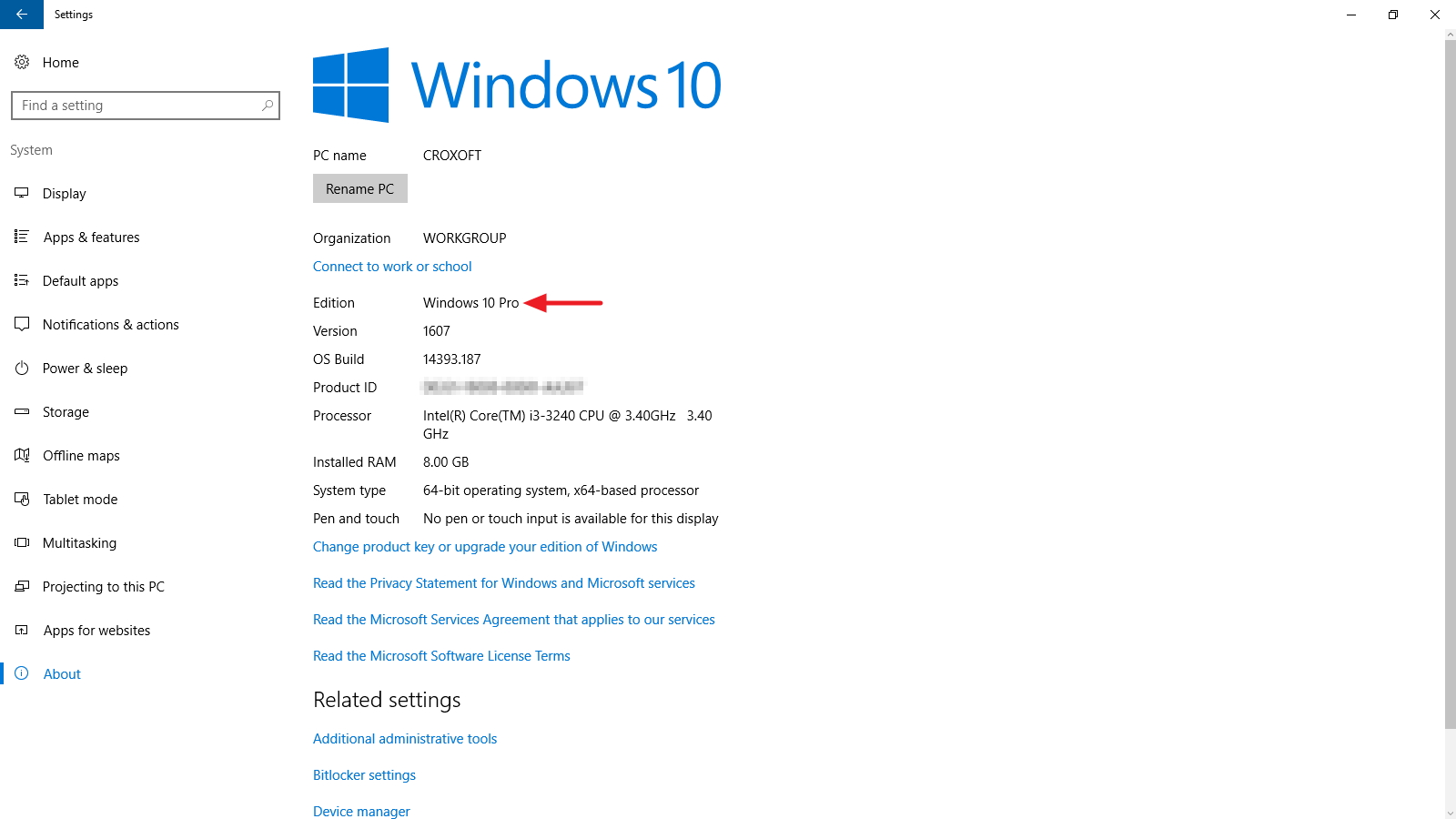The image size is (1456, 819).
Task: Click the Rename PC button
Action: 360,188
